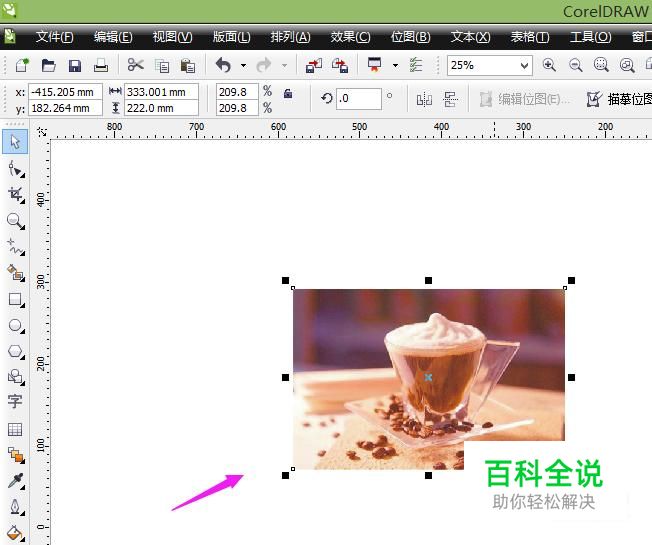Select the Smart Fill tool

[16, 273]
